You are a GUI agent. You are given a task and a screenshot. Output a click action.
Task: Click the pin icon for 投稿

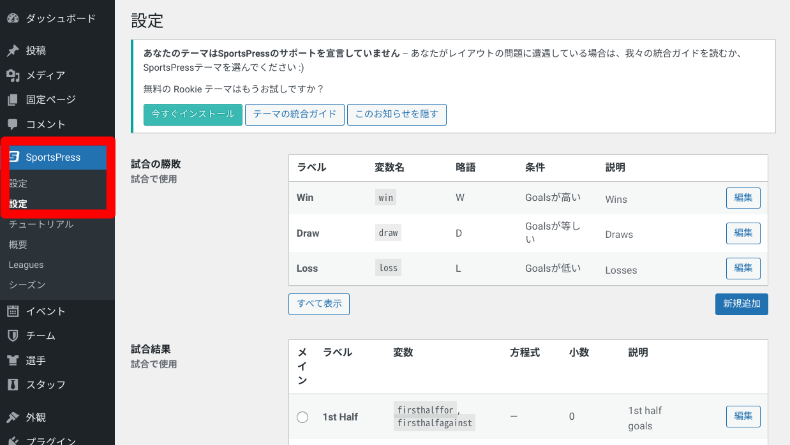[x=13, y=50]
